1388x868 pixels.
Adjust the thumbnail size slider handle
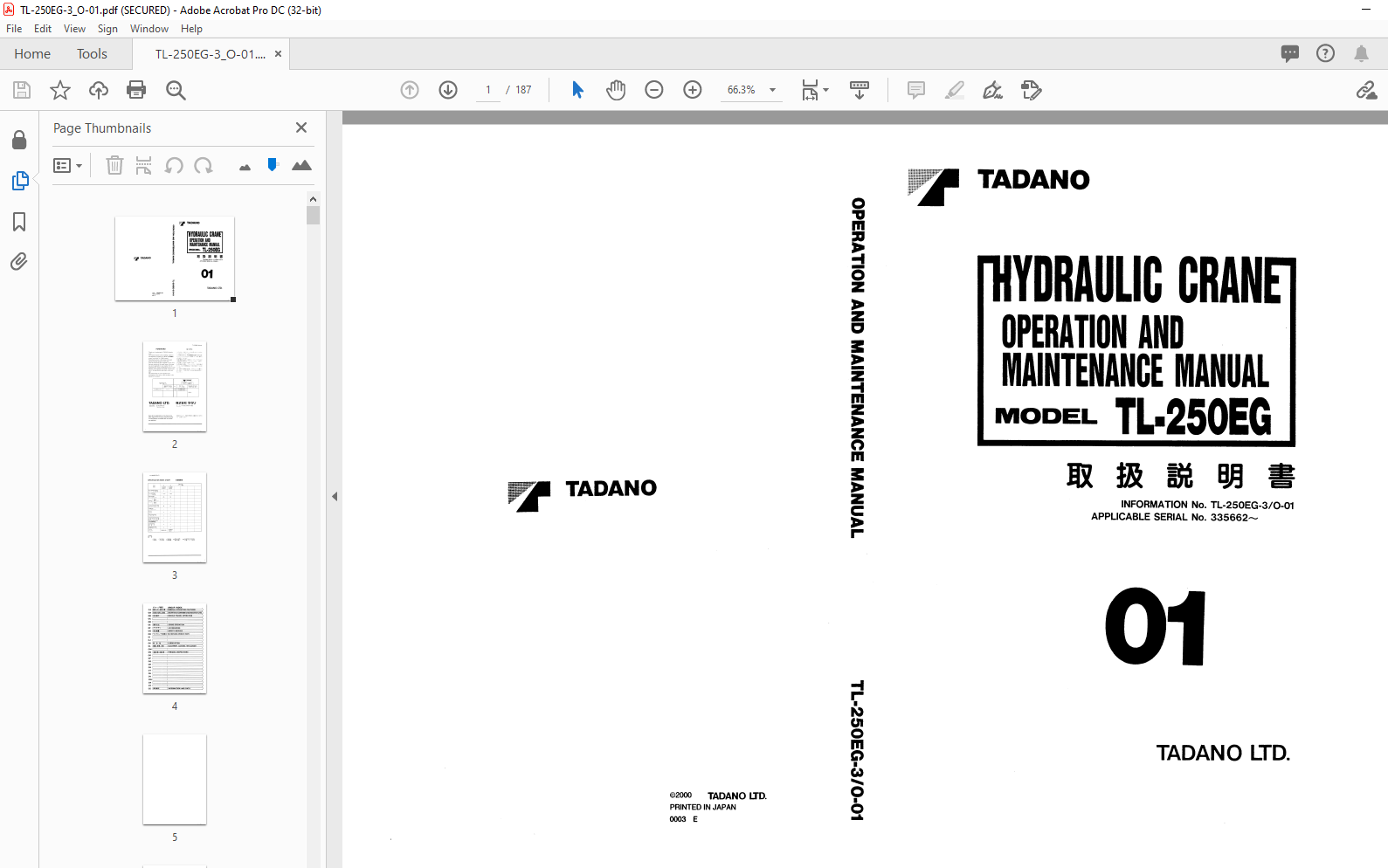tap(273, 165)
